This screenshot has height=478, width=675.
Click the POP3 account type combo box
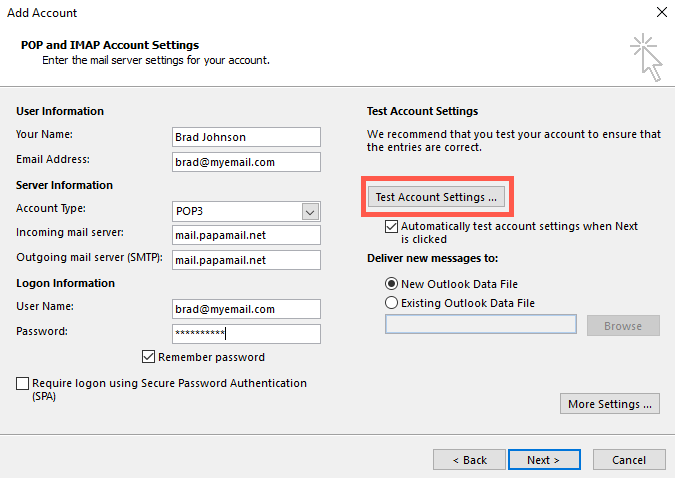coord(246,211)
